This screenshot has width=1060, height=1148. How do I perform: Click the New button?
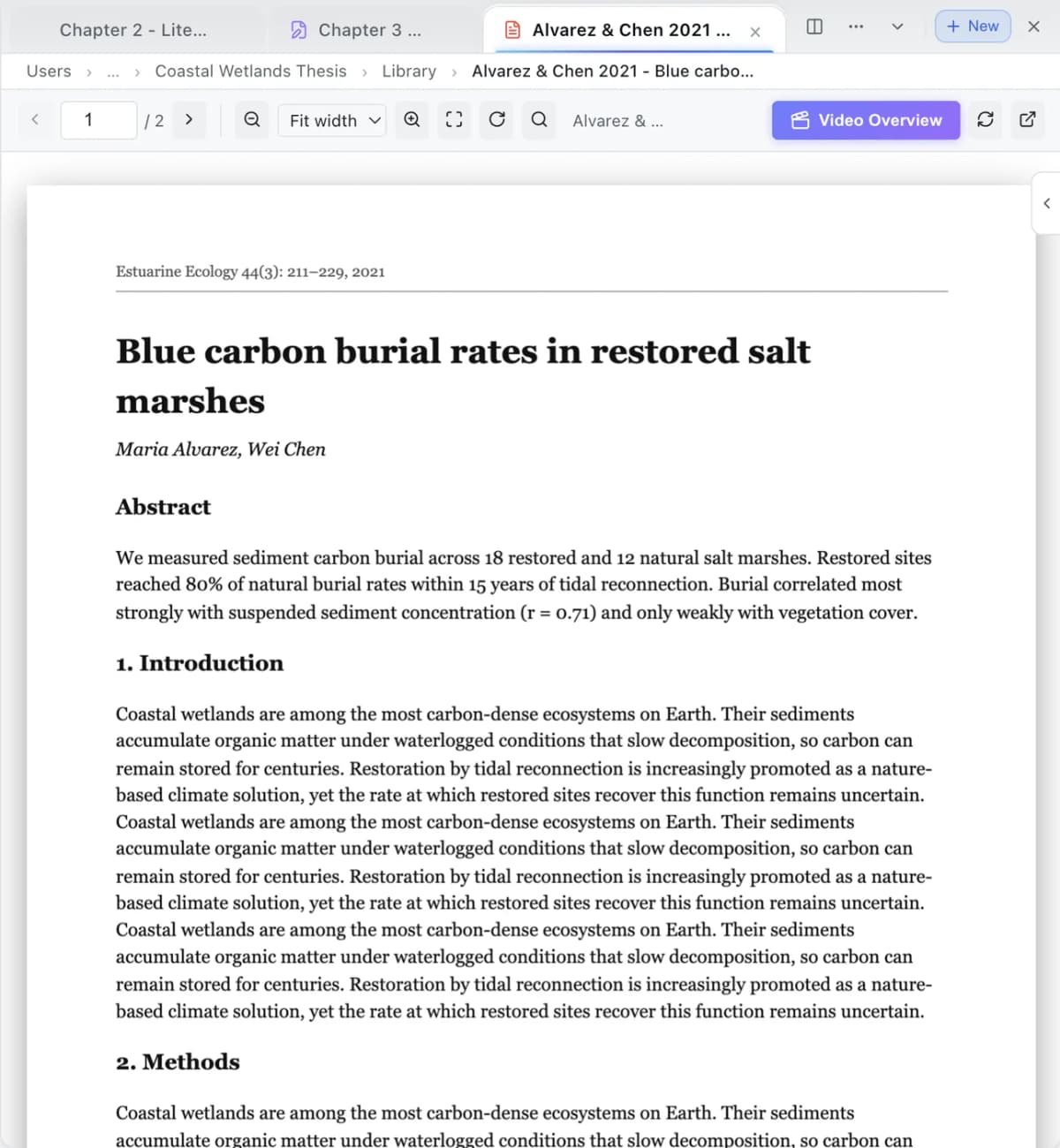(x=973, y=26)
